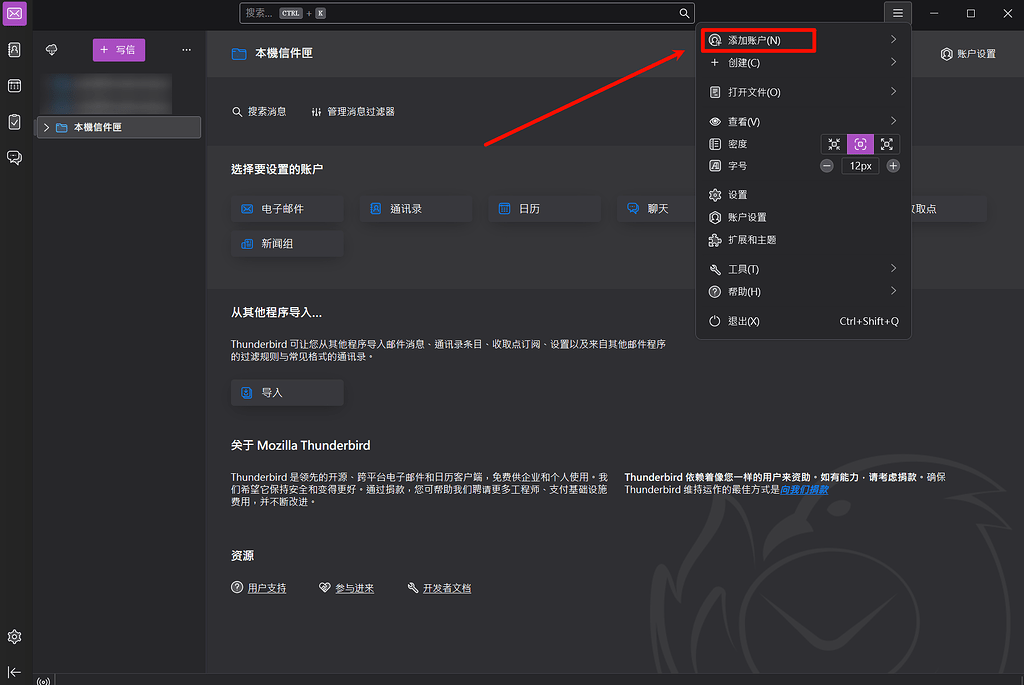The image size is (1024, 685).
Task: Select relaxed density icon
Action: pos(886,144)
